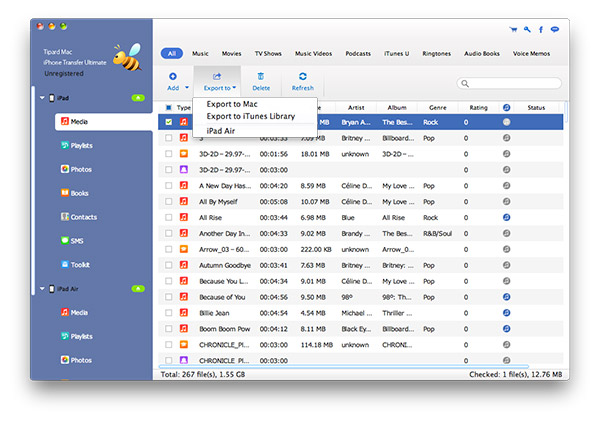Click the CHRONICLE_PI... 114.18 MB row name

[x=224, y=345]
